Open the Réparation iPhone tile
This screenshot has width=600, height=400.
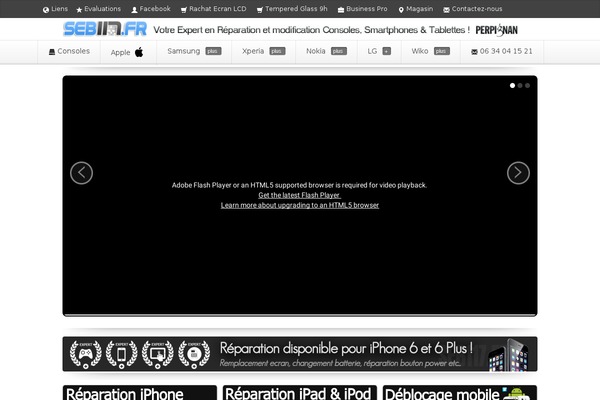click(140, 393)
